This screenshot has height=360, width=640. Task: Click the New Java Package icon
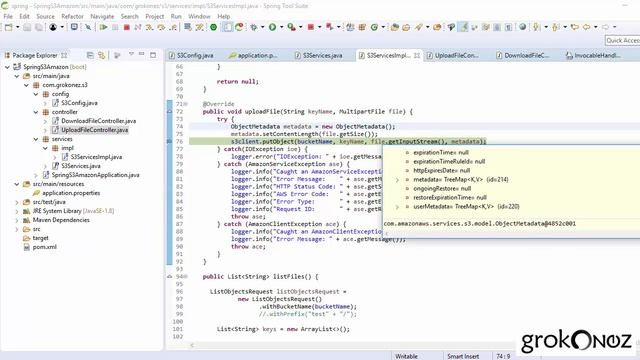tap(362, 27)
